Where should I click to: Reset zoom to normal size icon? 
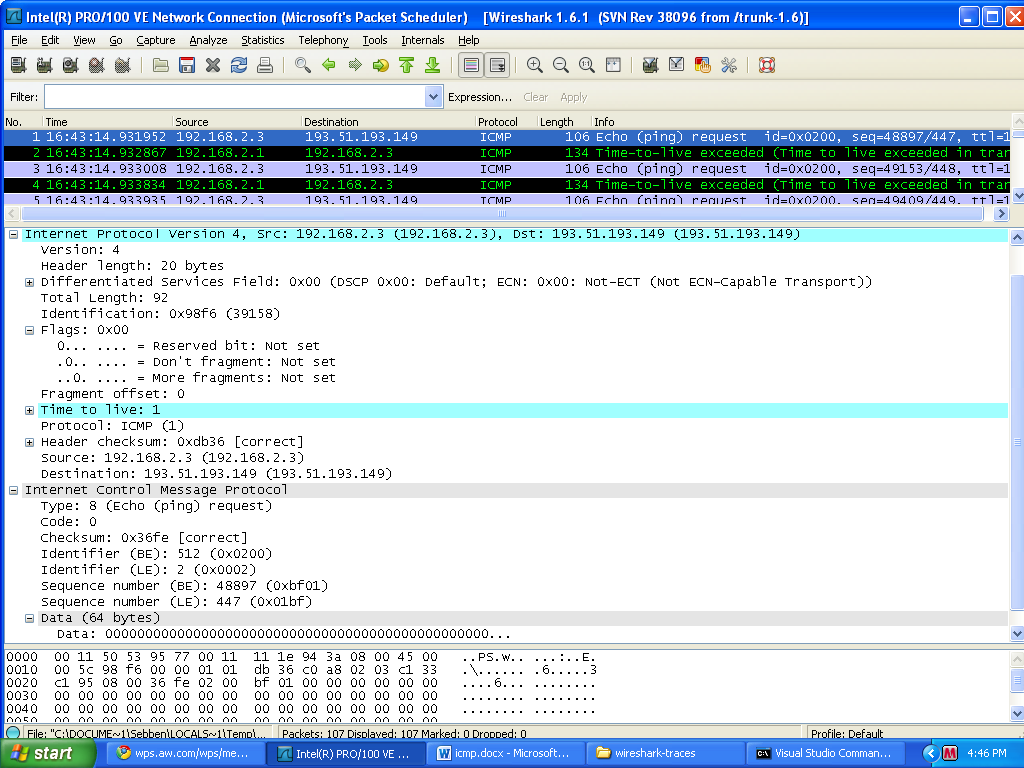(x=586, y=65)
